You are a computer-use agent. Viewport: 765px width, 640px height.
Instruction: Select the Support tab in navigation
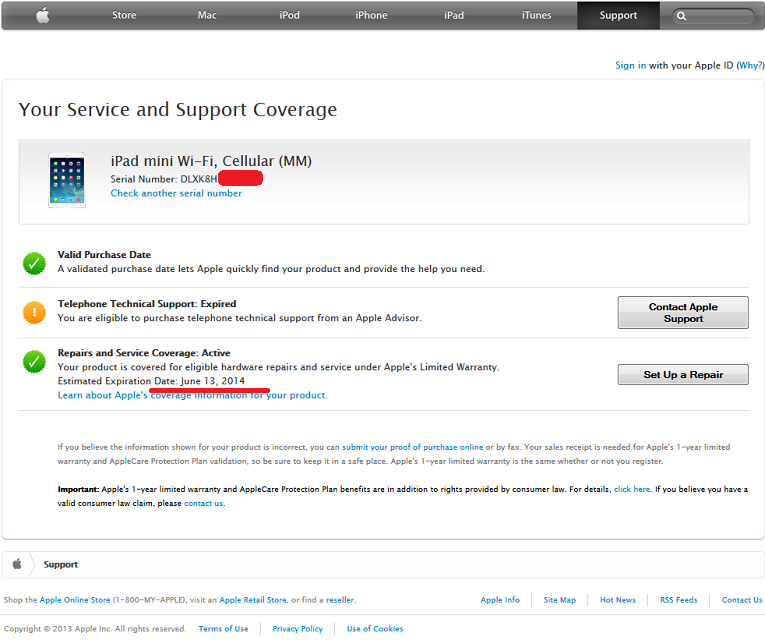[618, 15]
